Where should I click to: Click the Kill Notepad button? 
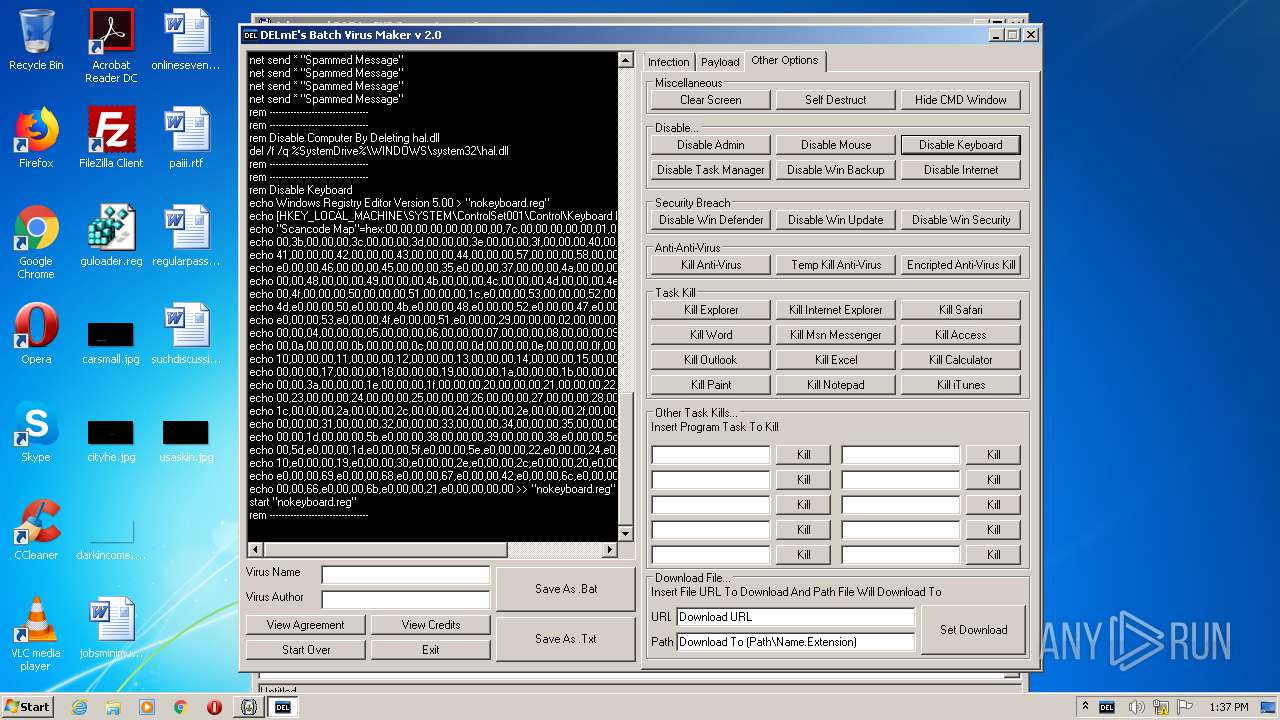tap(836, 385)
